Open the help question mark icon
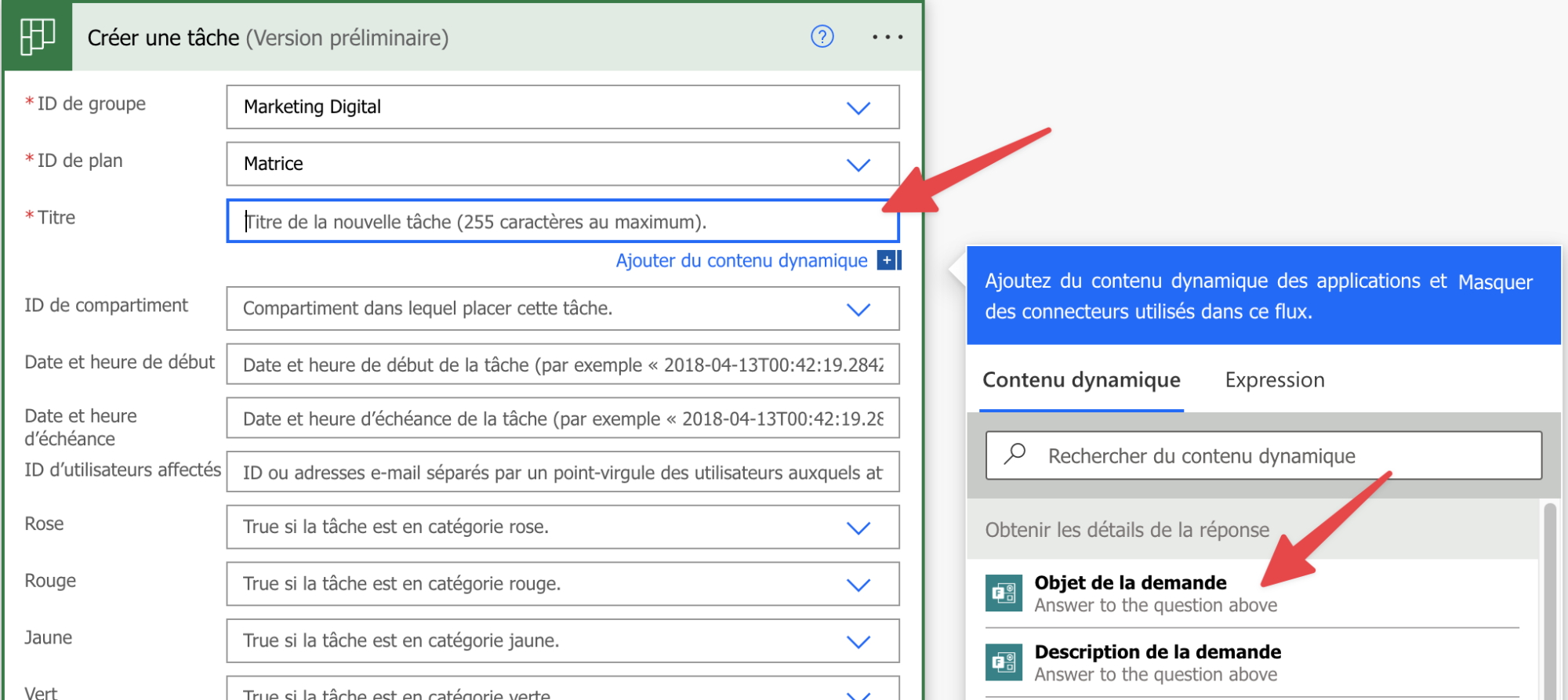This screenshot has width=1568, height=700. [x=822, y=37]
